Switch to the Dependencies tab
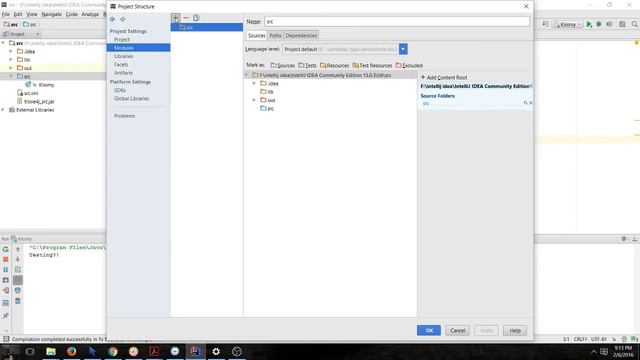 click(x=301, y=36)
